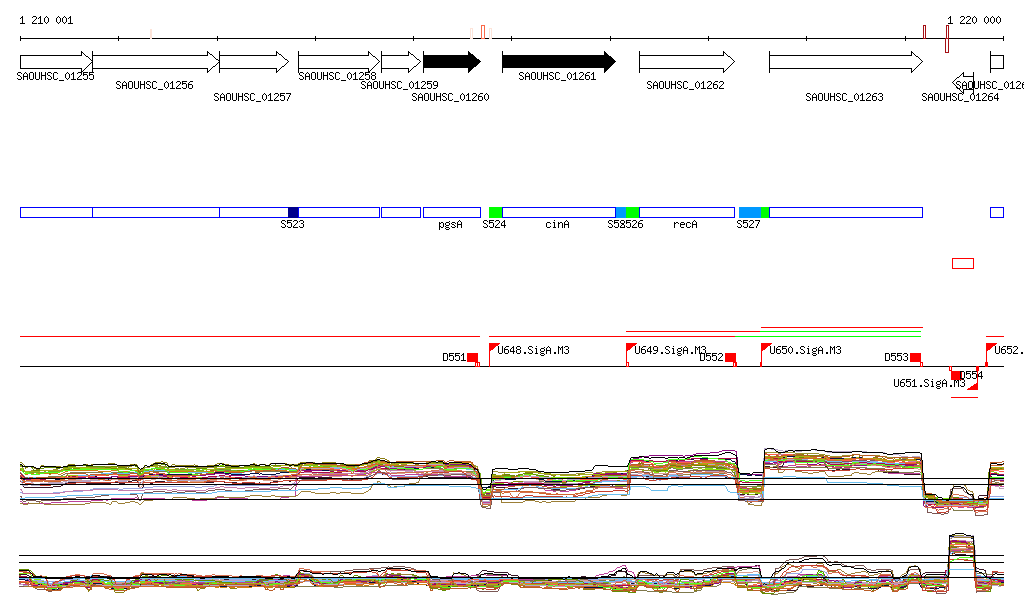Click the S527 label text
The height and width of the screenshot is (611, 1024).
748,225
